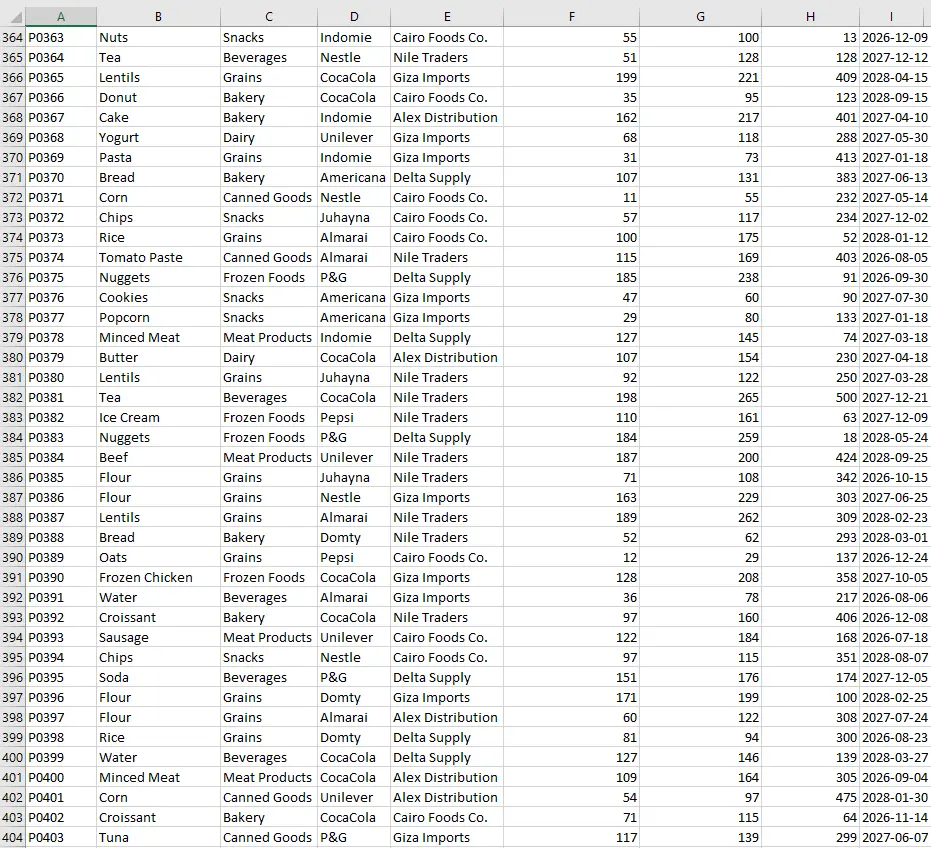Click the Frozen Chicken product cell

[x=158, y=577]
